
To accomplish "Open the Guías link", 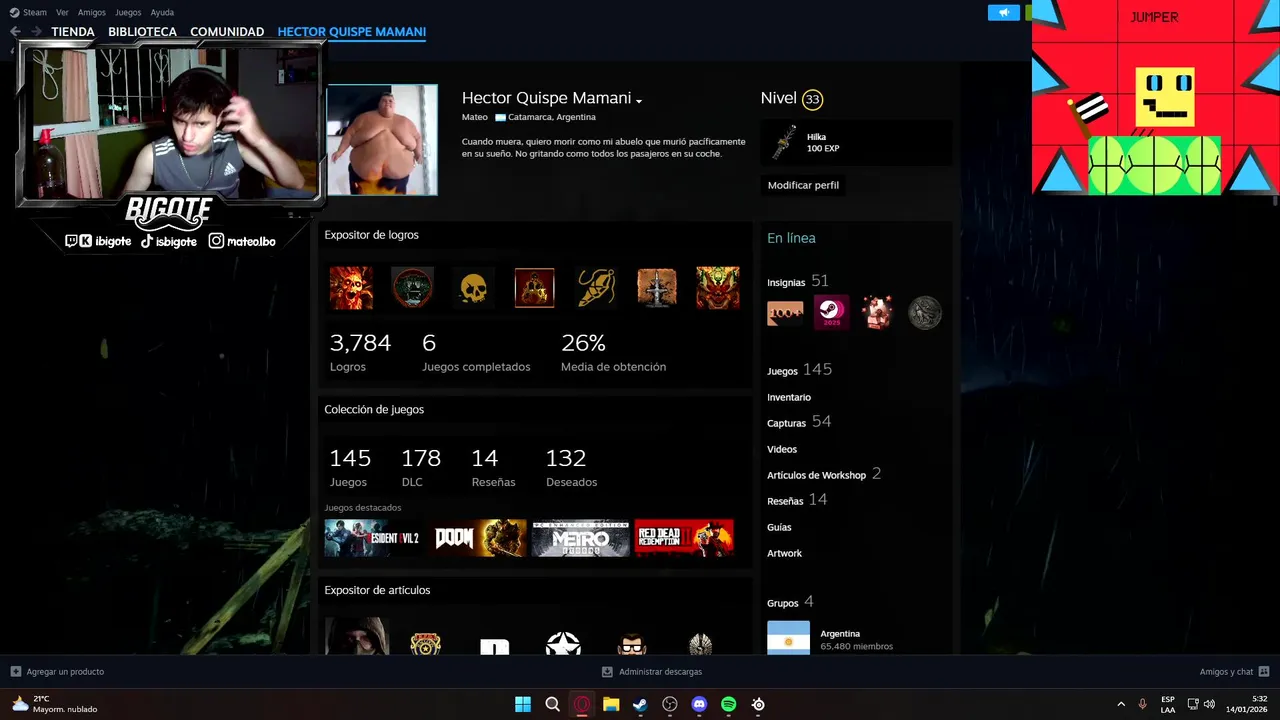I will [779, 527].
